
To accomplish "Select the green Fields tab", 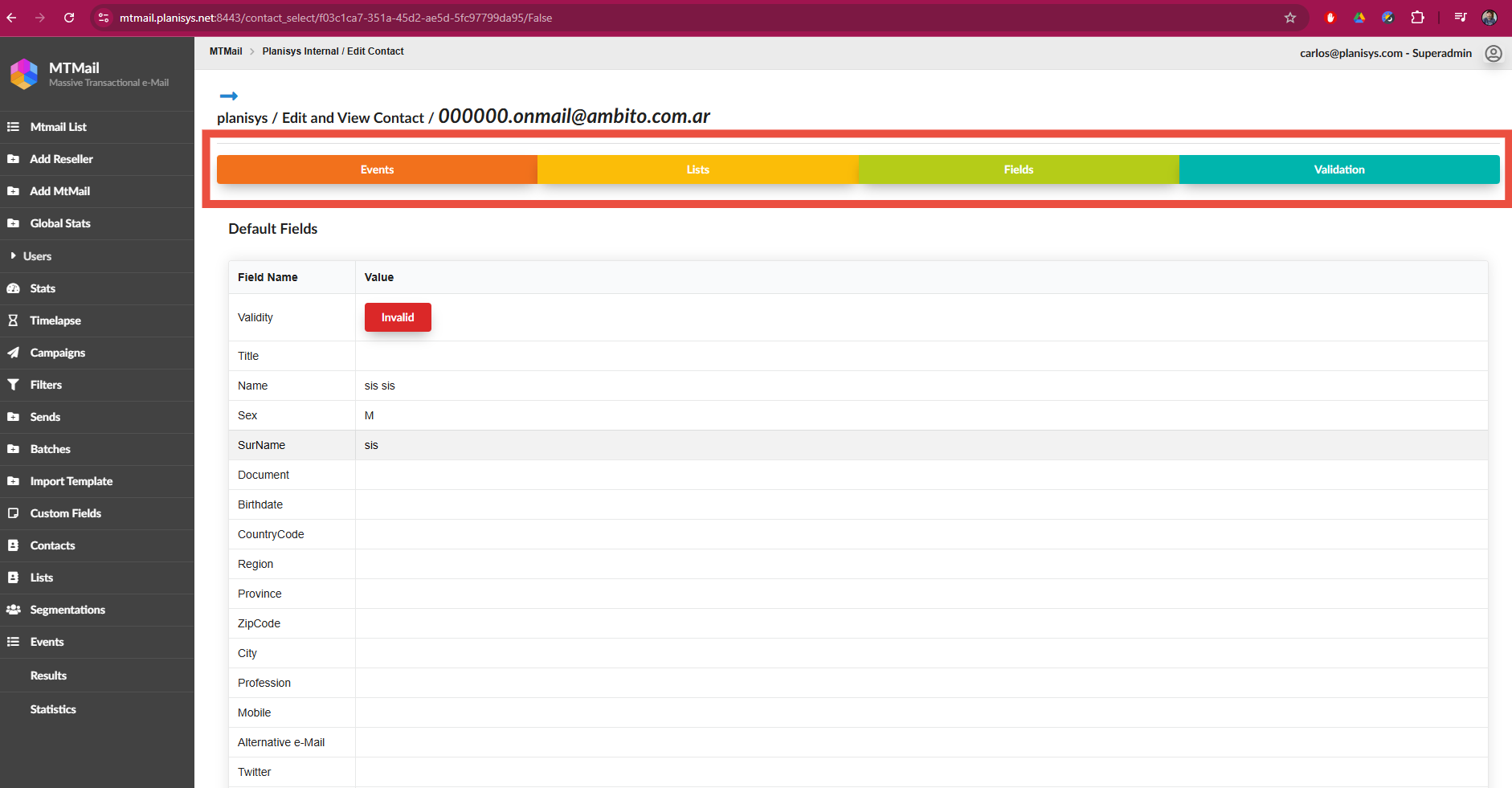I will 1018,169.
